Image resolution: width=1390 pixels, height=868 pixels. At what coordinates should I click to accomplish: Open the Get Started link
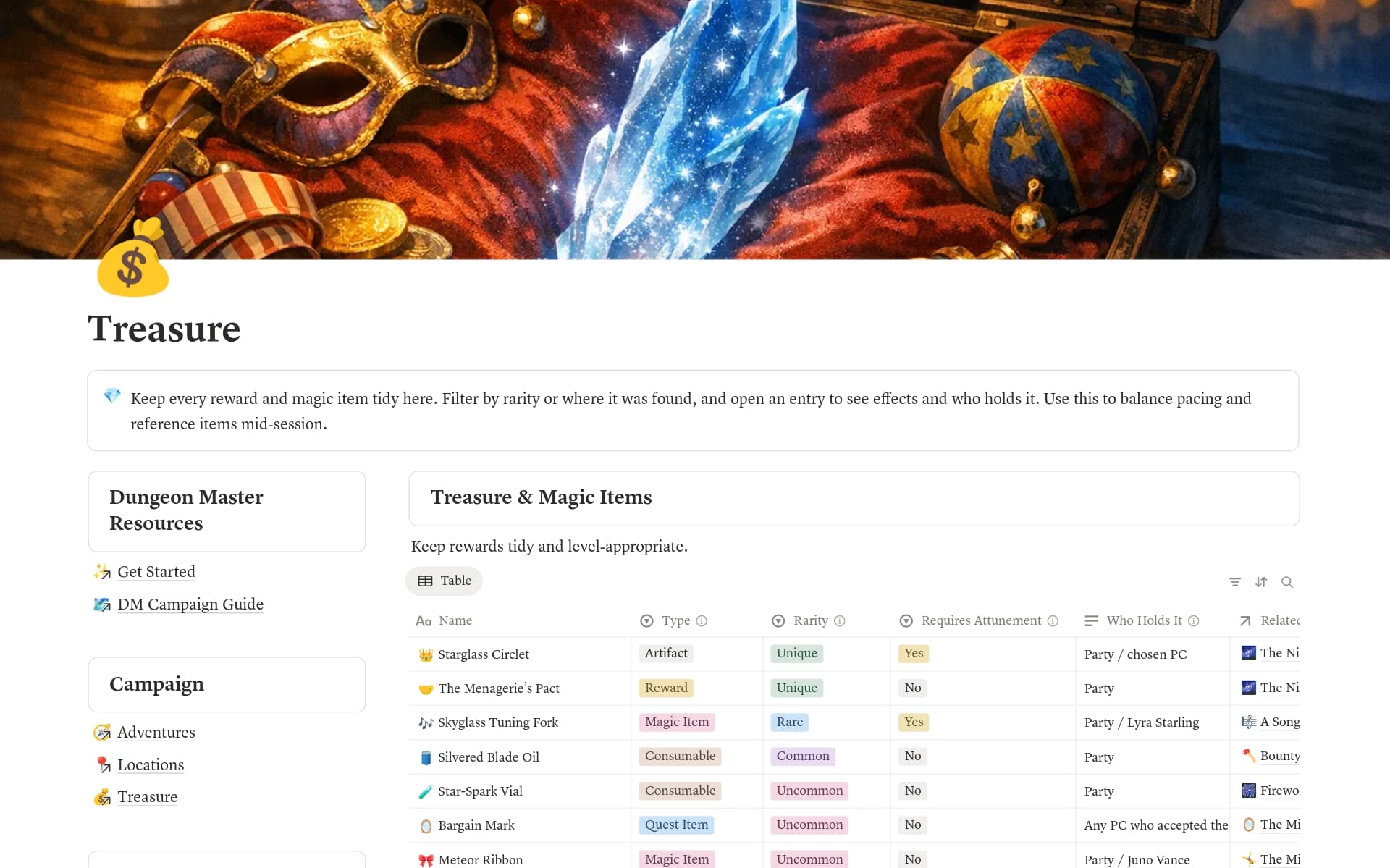tap(156, 571)
